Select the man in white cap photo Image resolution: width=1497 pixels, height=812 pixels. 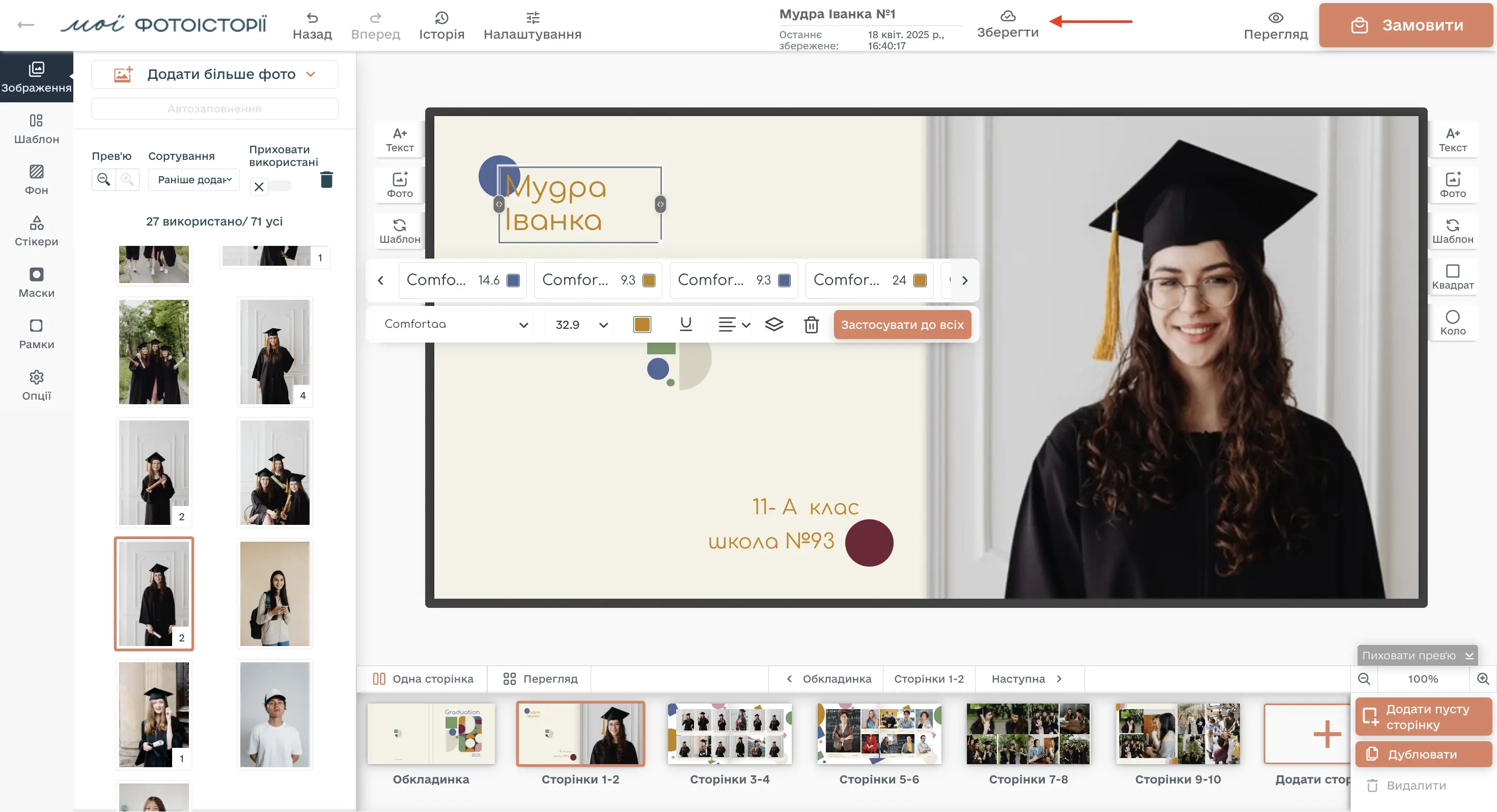[x=275, y=715]
